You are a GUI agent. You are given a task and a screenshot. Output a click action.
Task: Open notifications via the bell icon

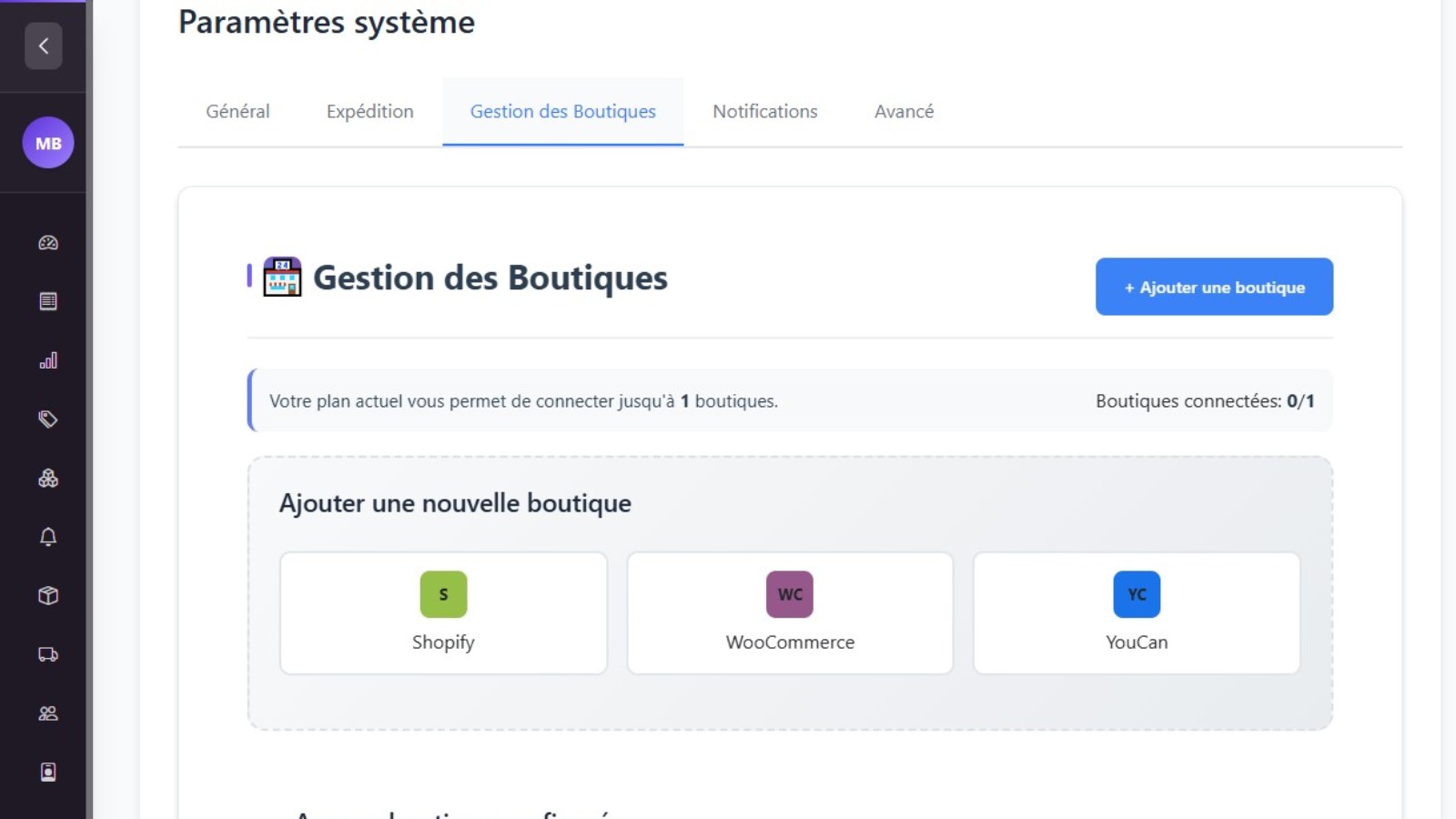tap(47, 536)
